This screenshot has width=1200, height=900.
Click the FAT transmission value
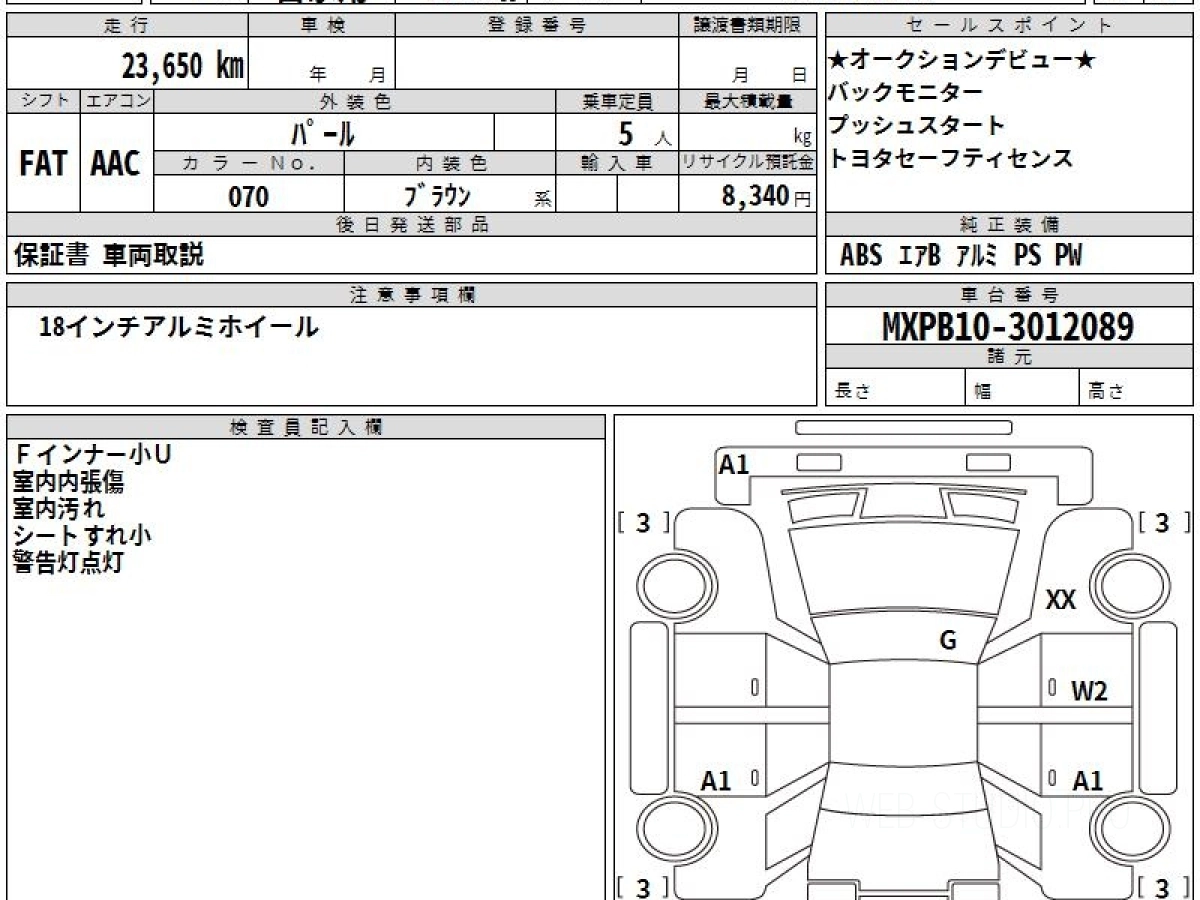(x=43, y=163)
